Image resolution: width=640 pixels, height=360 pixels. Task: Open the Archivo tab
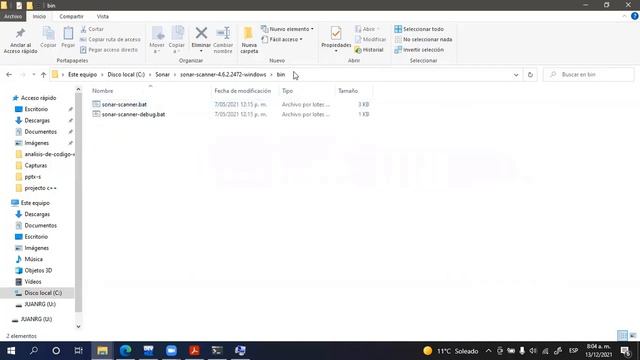tap(13, 16)
